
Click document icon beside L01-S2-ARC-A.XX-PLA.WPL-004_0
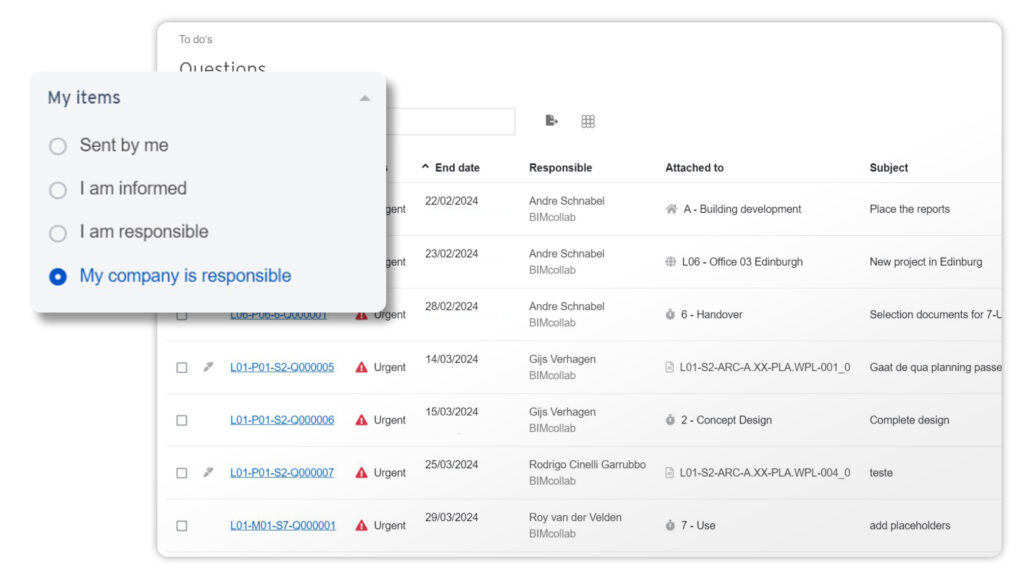[x=670, y=473]
